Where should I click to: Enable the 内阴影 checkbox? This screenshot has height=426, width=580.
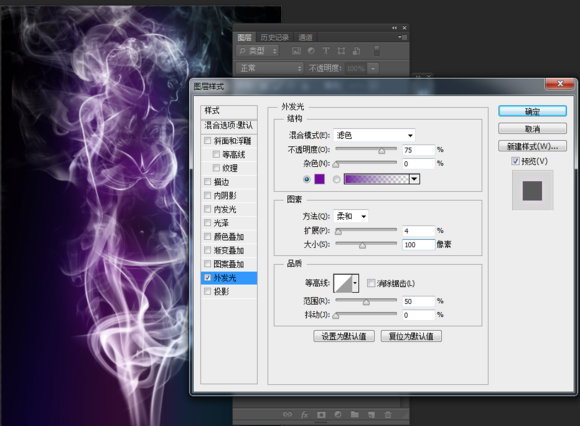click(208, 195)
